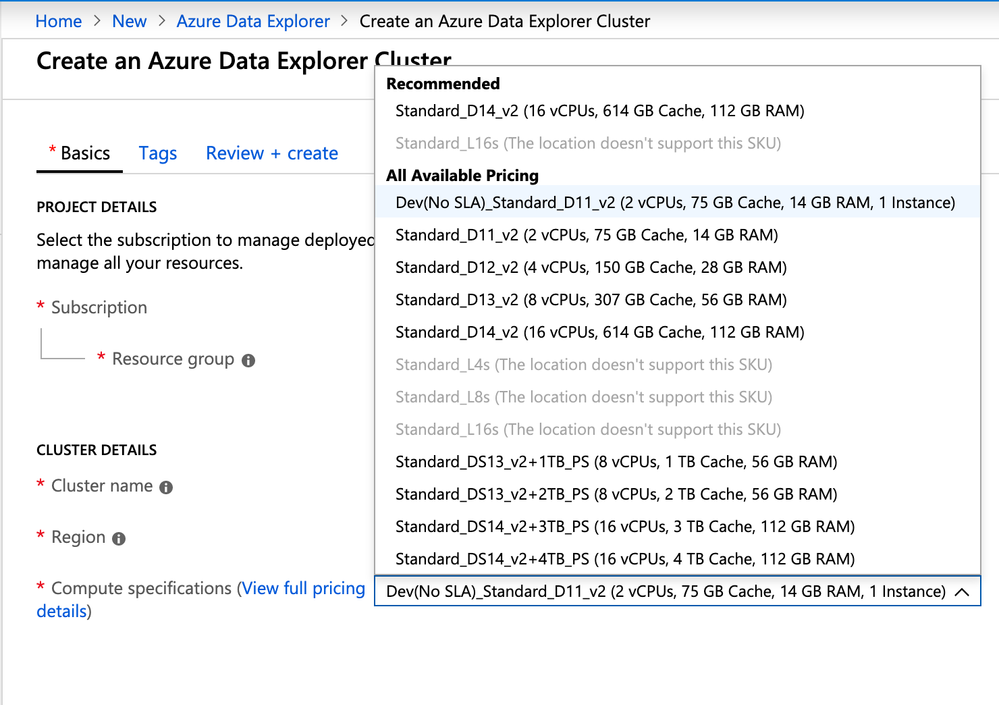Image resolution: width=999 pixels, height=705 pixels.
Task: Click the Recommended group header
Action: [443, 83]
